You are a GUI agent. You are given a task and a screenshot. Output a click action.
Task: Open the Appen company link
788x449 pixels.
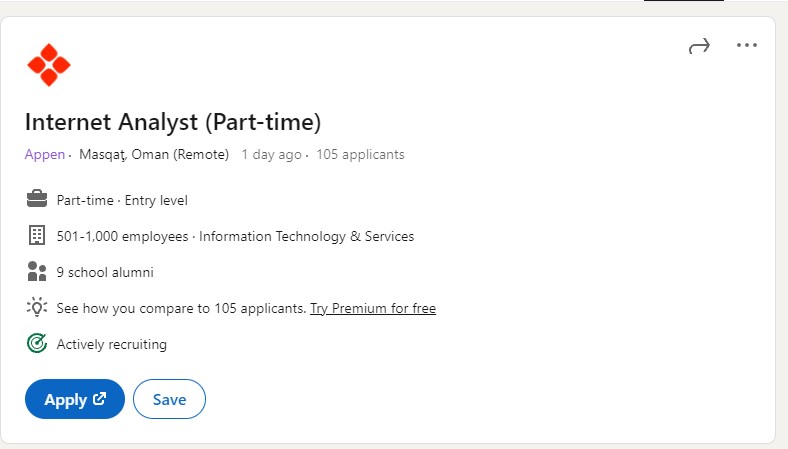point(45,154)
